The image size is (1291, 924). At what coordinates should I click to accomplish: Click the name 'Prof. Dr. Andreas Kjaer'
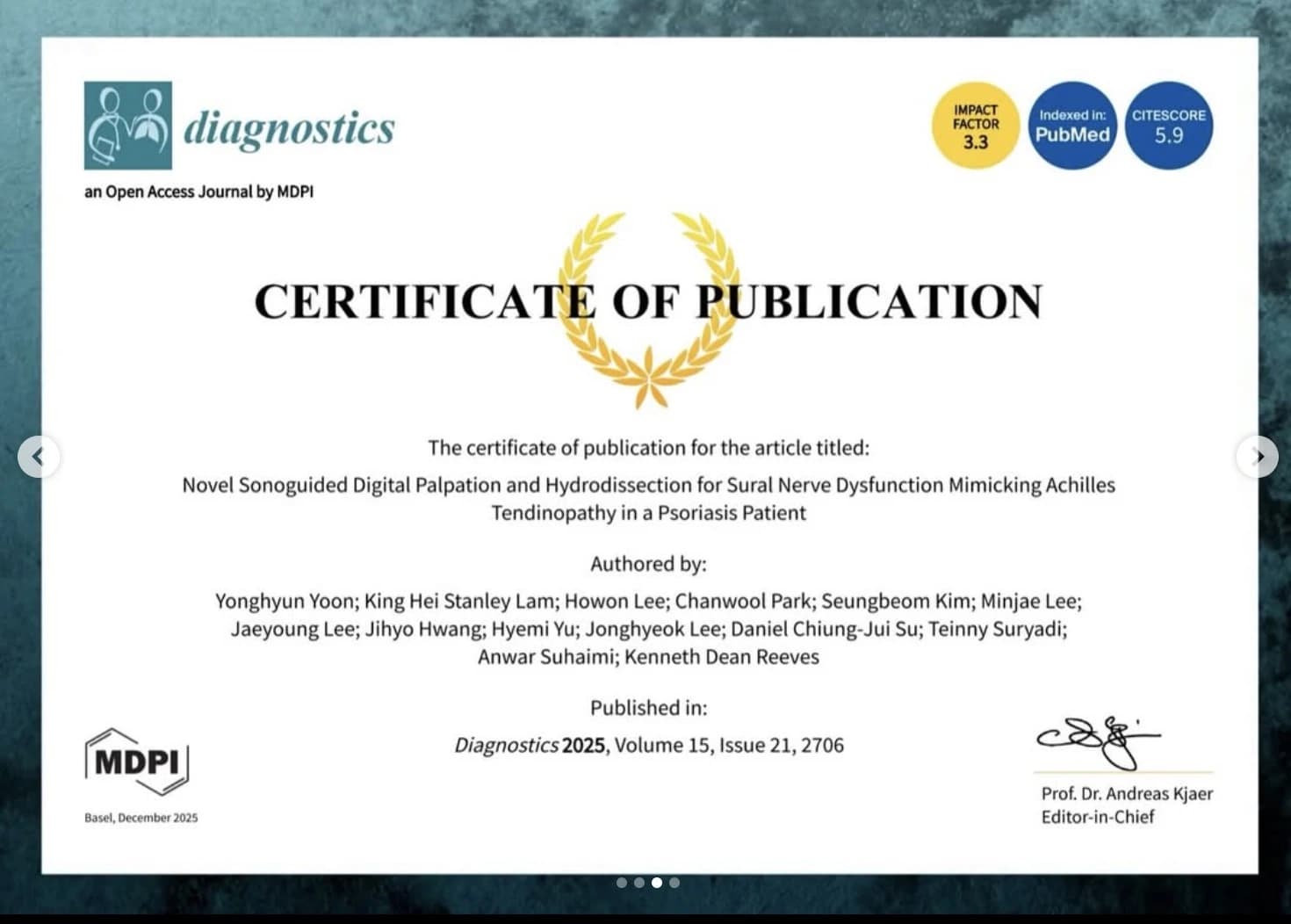pos(1127,793)
